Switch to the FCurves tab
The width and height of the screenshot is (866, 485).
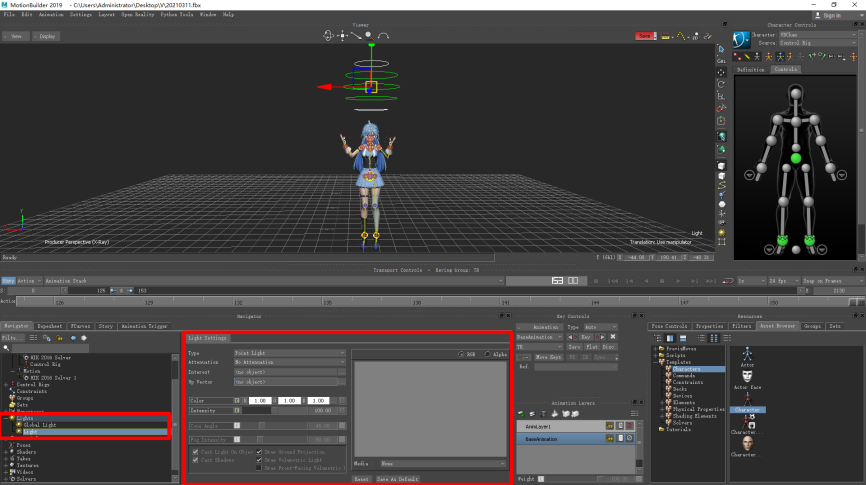(80, 325)
